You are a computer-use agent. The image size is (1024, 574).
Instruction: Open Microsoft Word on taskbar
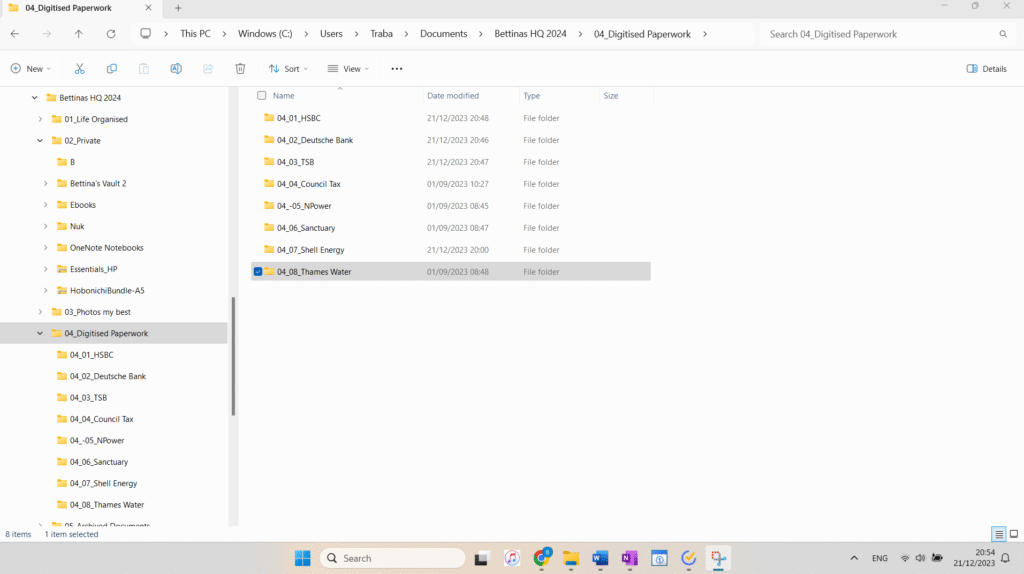point(600,558)
